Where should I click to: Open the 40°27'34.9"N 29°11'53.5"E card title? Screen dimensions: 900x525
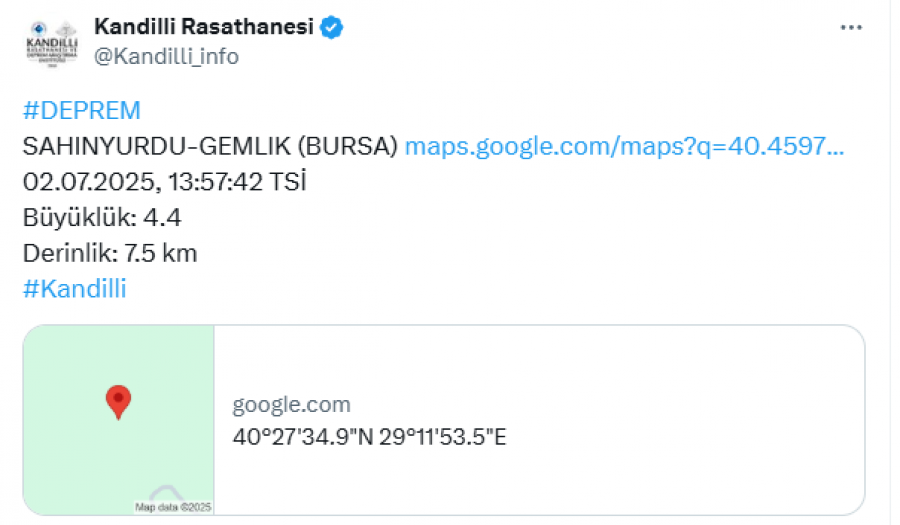click(369, 437)
